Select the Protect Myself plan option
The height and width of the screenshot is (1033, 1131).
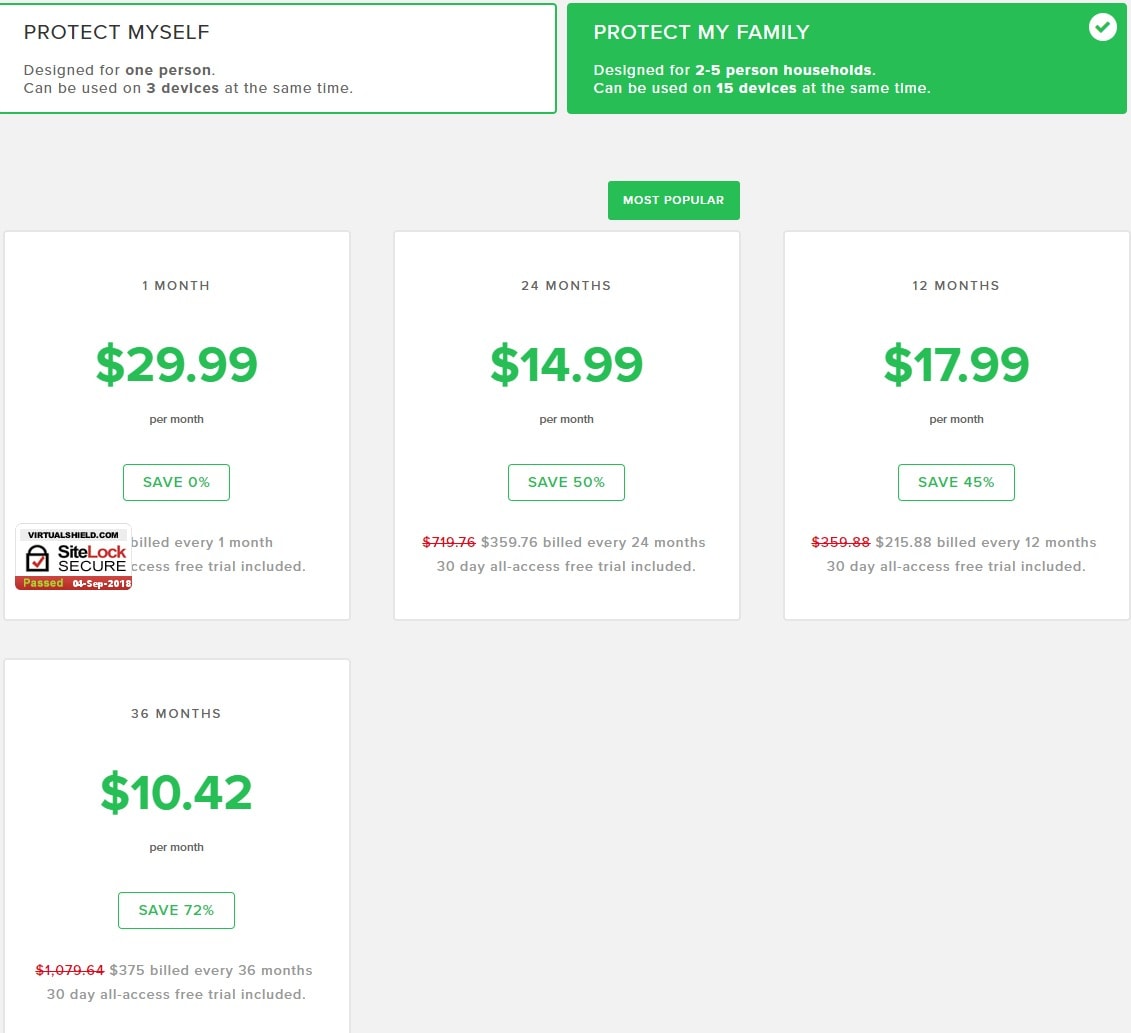pyautogui.click(x=278, y=58)
